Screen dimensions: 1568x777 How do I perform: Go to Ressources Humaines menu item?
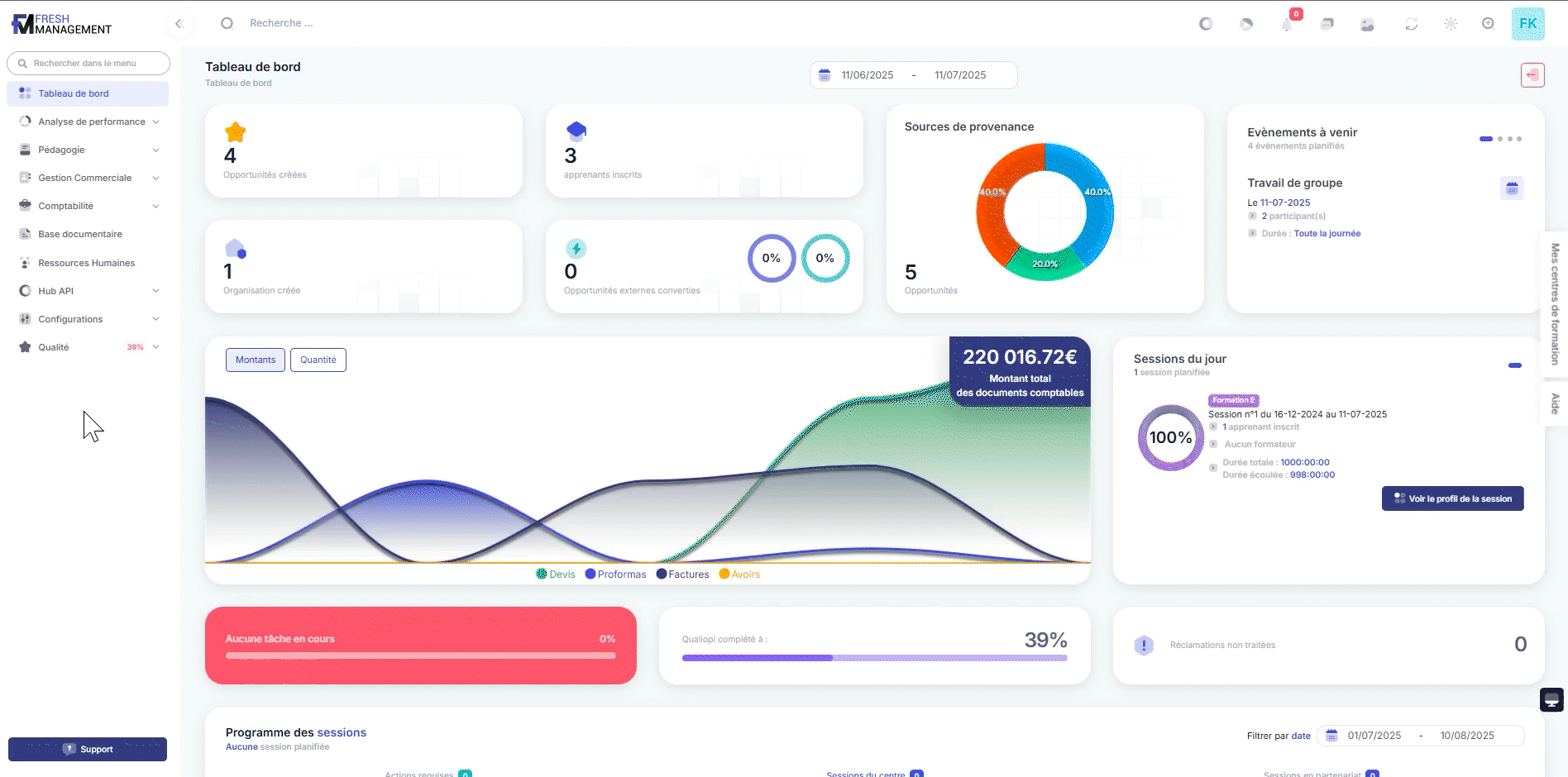[x=86, y=263]
